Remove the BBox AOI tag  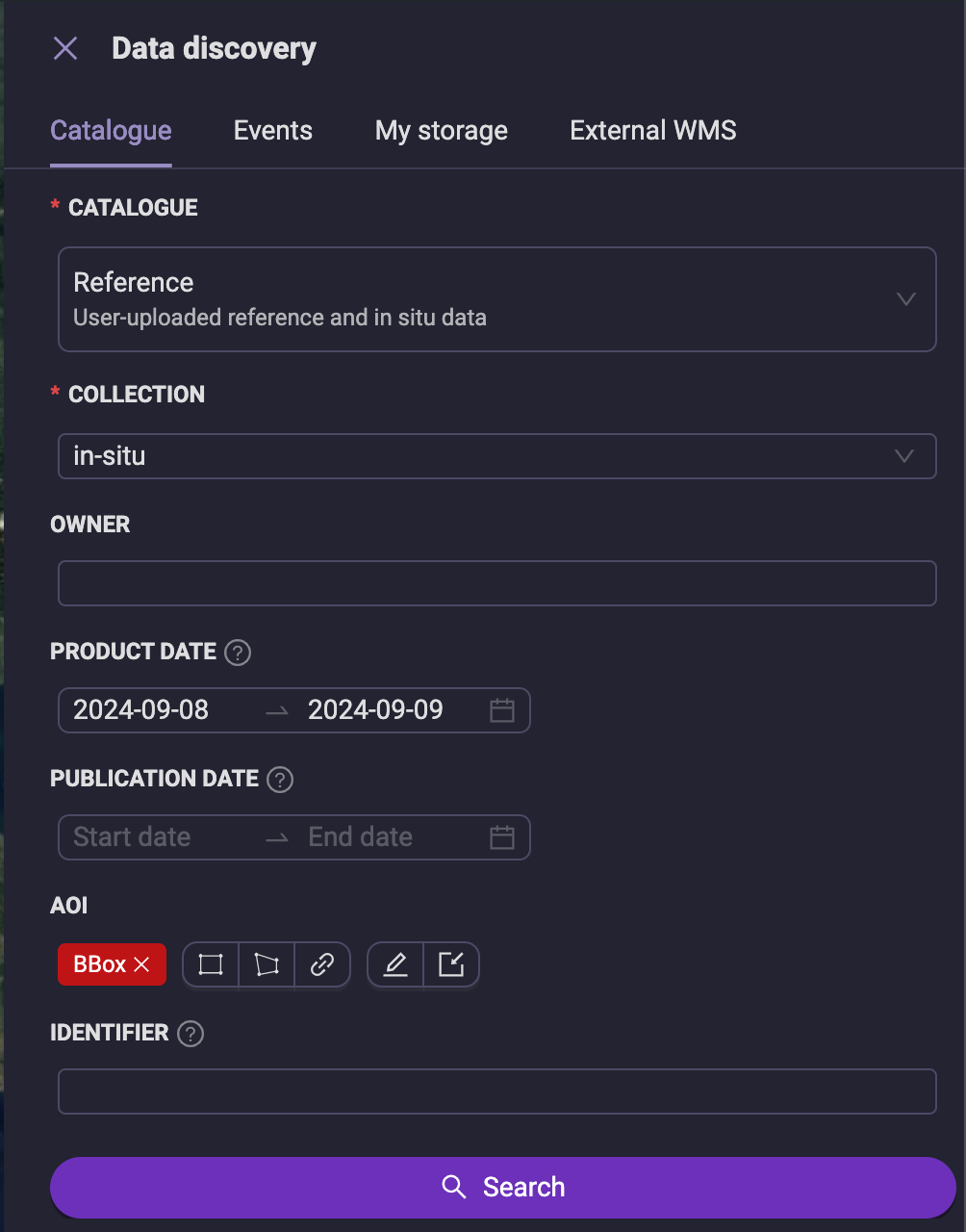(141, 964)
